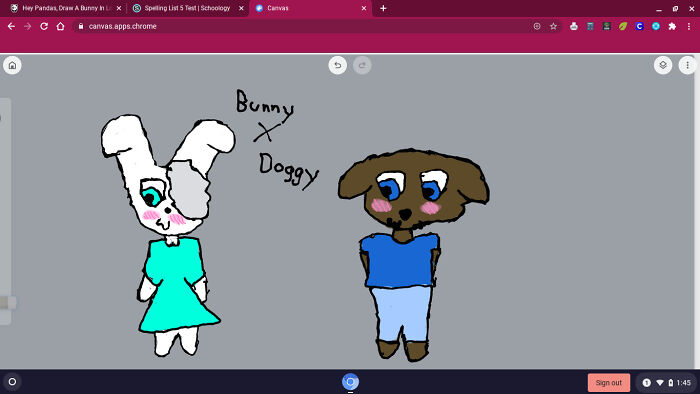Open the dark green square extension

[607, 26]
